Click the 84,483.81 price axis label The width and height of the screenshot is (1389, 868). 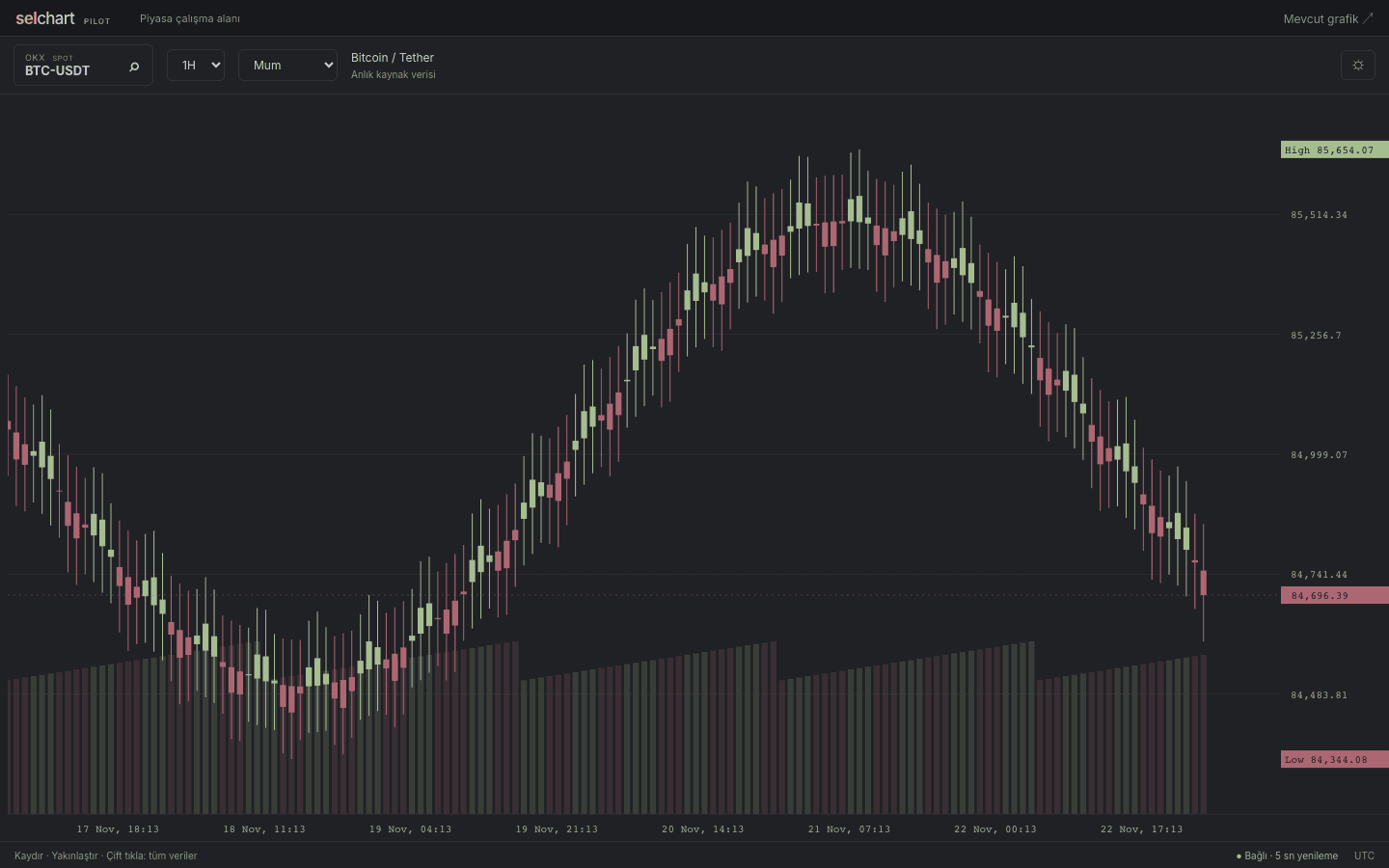(x=1320, y=695)
